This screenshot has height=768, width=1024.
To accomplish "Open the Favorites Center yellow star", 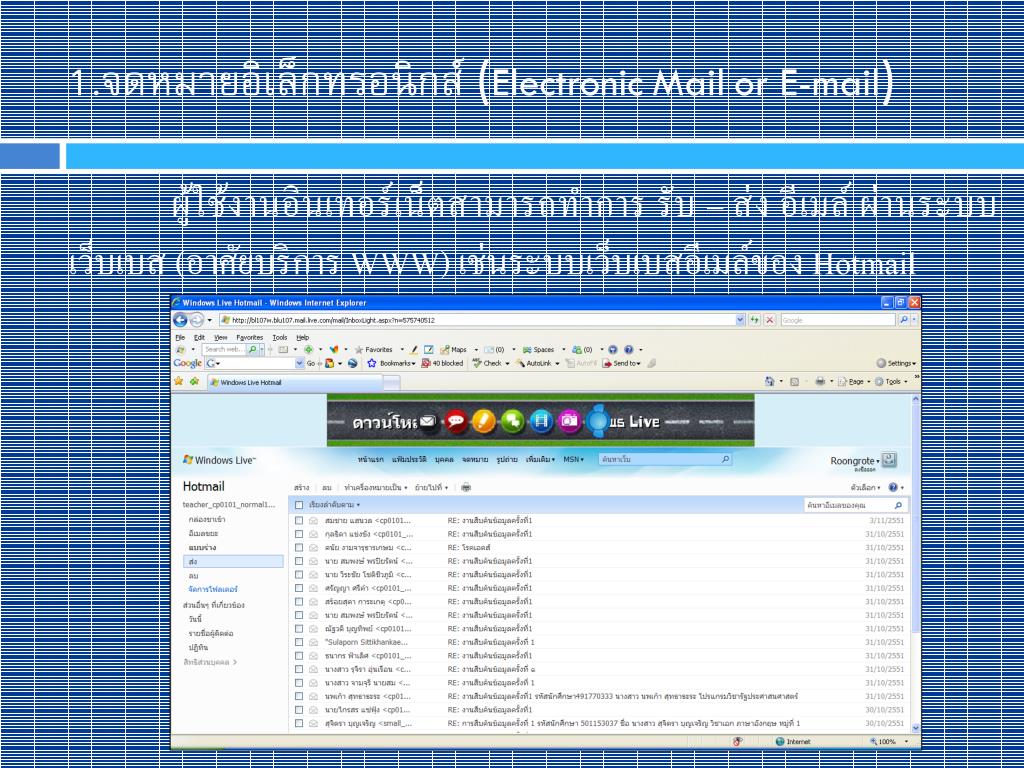I will pyautogui.click(x=178, y=382).
